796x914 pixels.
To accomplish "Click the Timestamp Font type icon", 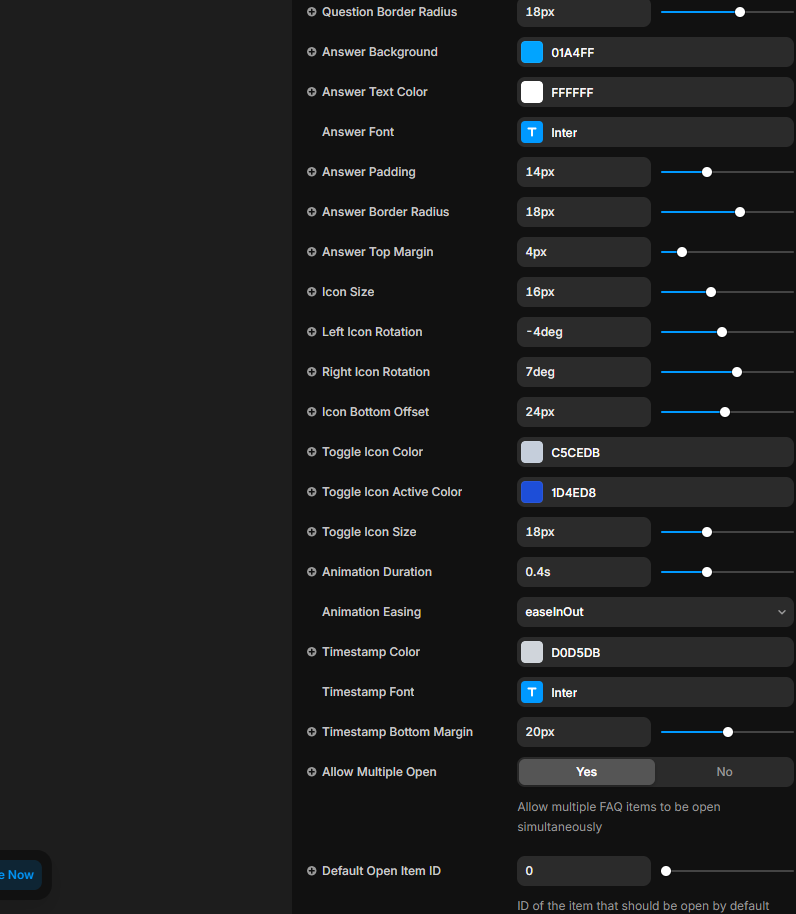I will point(532,692).
